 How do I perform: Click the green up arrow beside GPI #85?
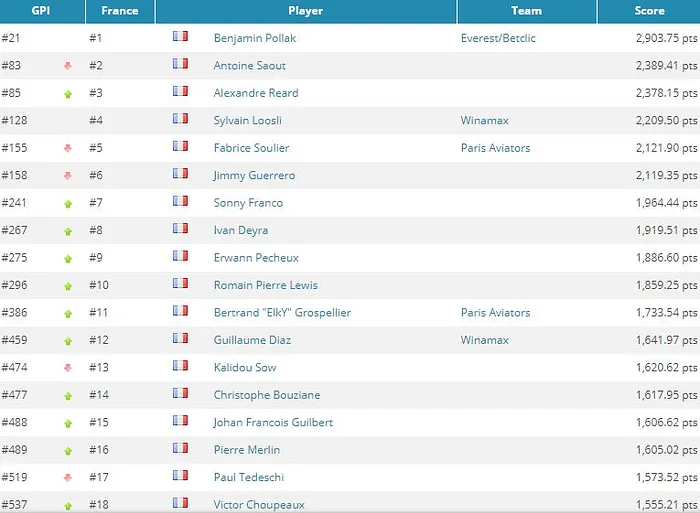click(x=68, y=94)
